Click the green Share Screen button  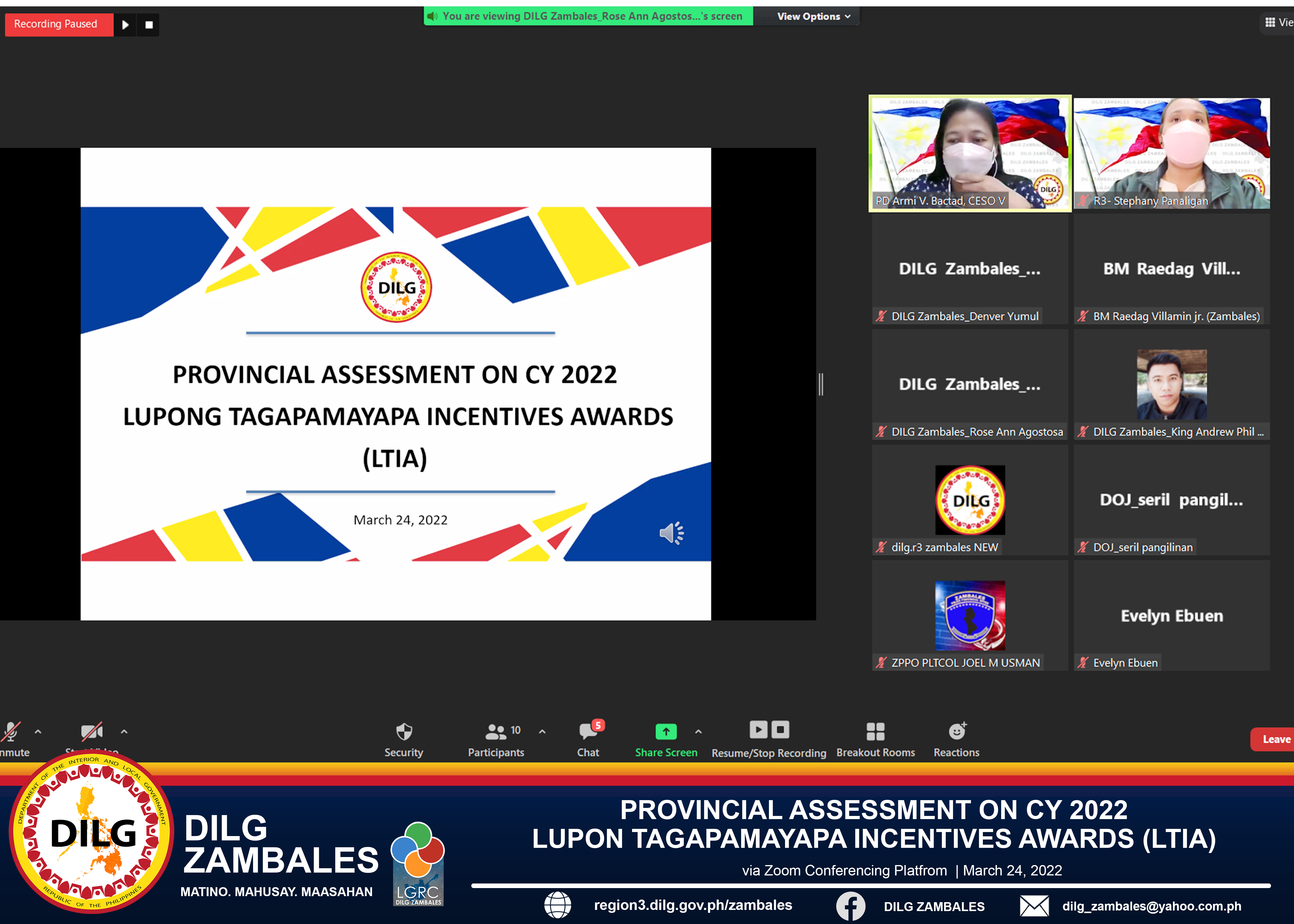pyautogui.click(x=666, y=739)
